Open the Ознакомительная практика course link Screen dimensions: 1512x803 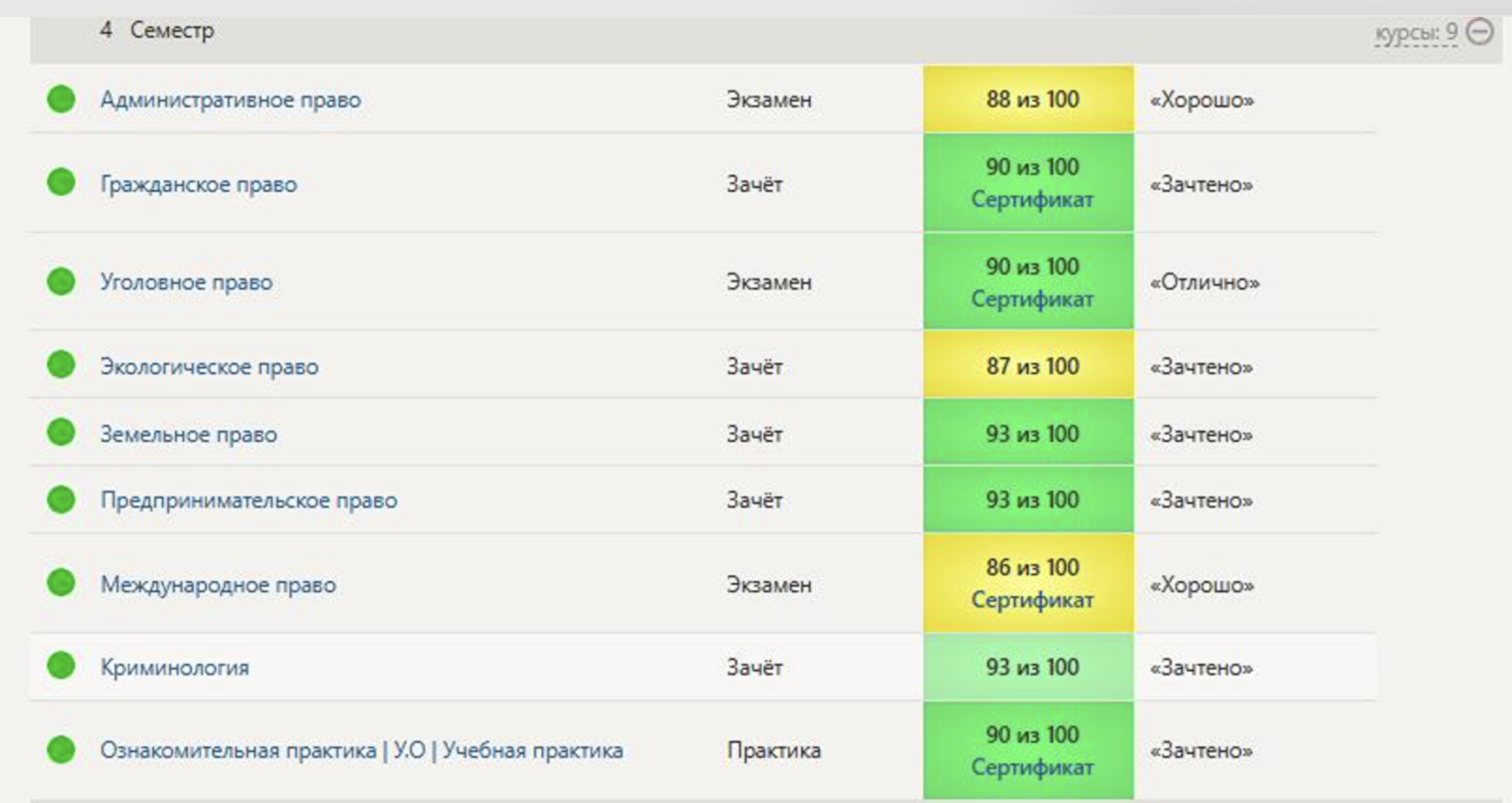[x=361, y=751]
